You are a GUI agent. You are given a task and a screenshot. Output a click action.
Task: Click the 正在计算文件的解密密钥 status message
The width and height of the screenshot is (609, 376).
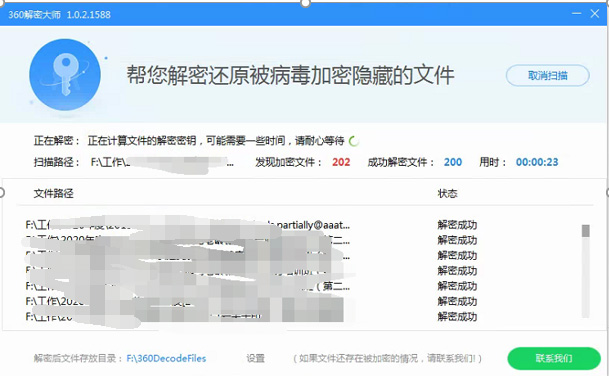[x=216, y=141]
